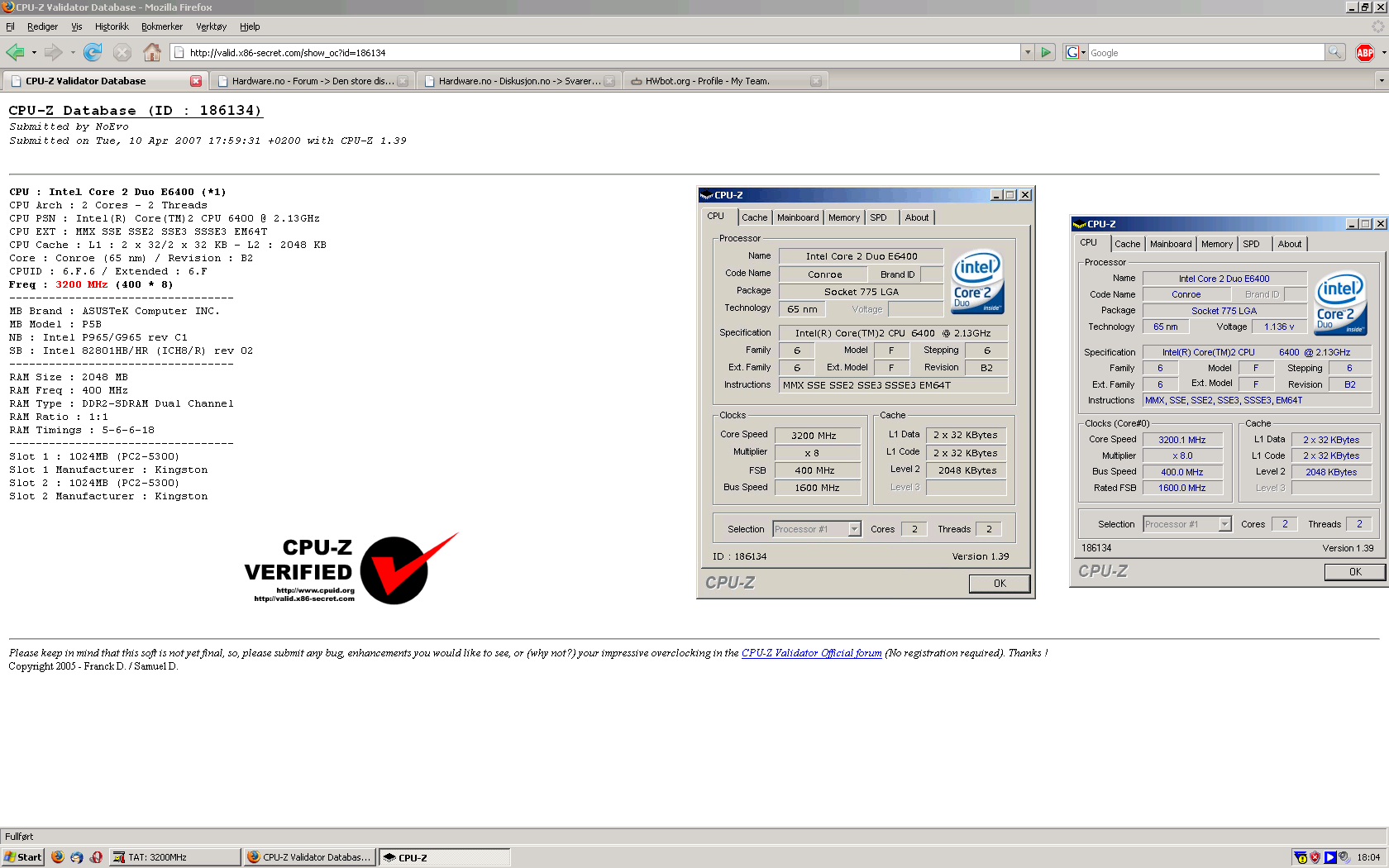Open the Verktøy menu
This screenshot has height=868, width=1389.
pos(211,26)
